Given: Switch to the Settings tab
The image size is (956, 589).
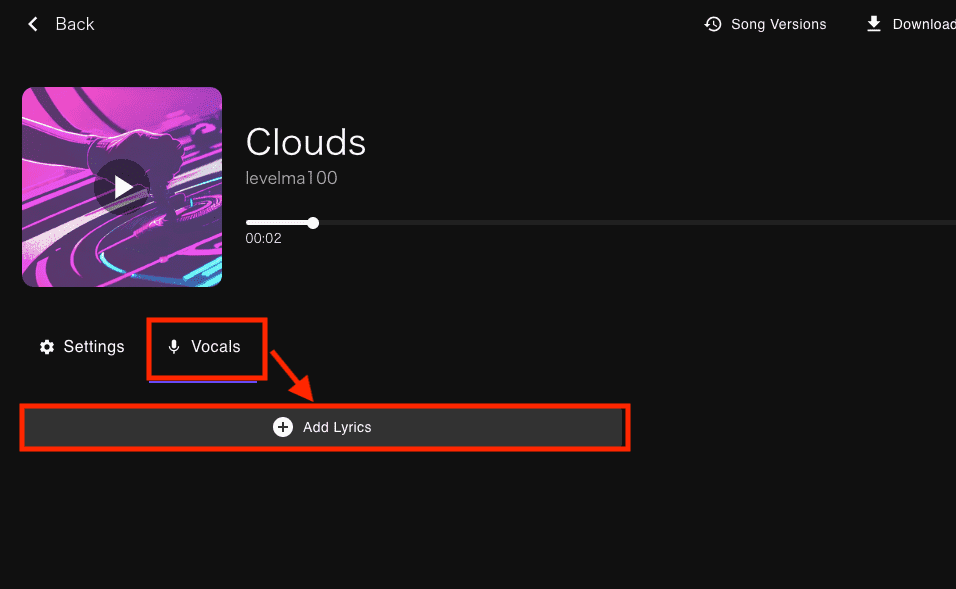Looking at the screenshot, I should point(82,347).
